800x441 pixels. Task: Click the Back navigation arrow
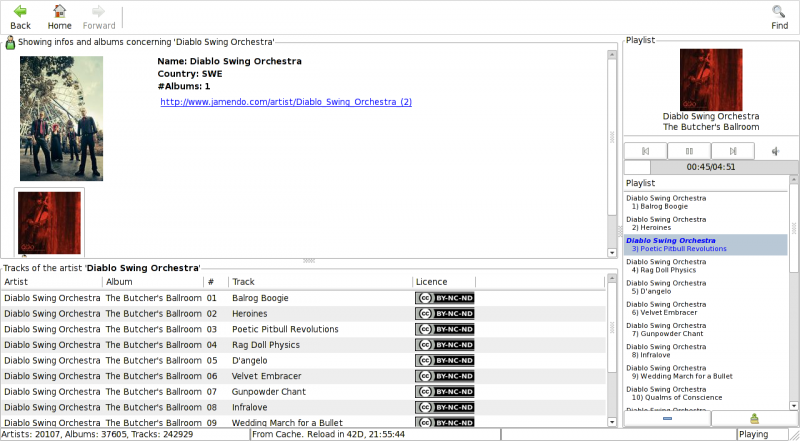coord(20,16)
